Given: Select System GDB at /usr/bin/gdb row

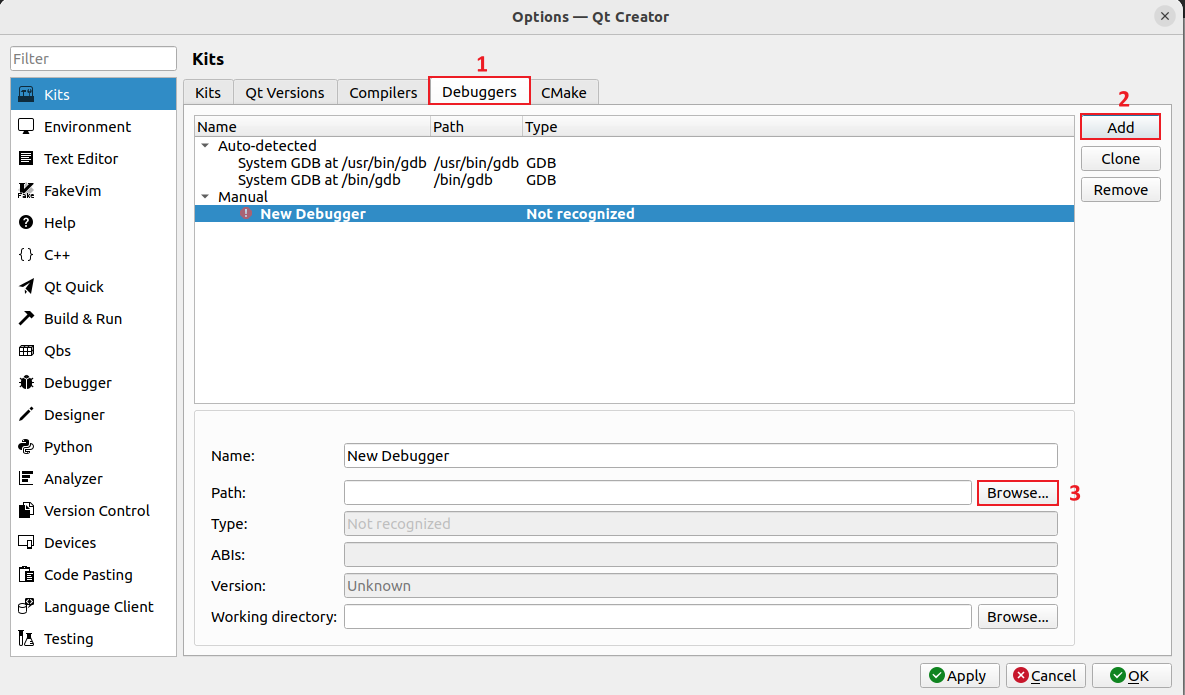Looking at the screenshot, I should (x=634, y=162).
